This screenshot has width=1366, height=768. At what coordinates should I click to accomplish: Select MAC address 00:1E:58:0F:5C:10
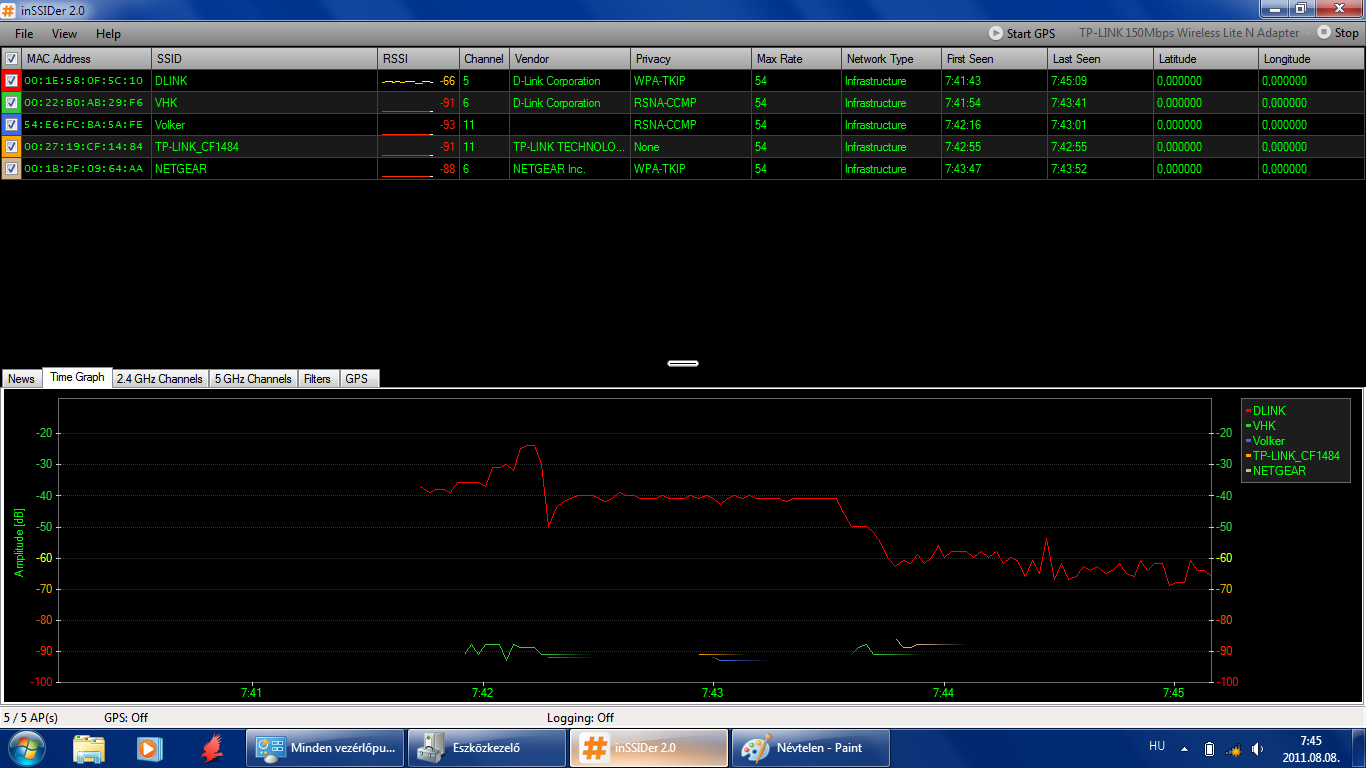(x=84, y=81)
